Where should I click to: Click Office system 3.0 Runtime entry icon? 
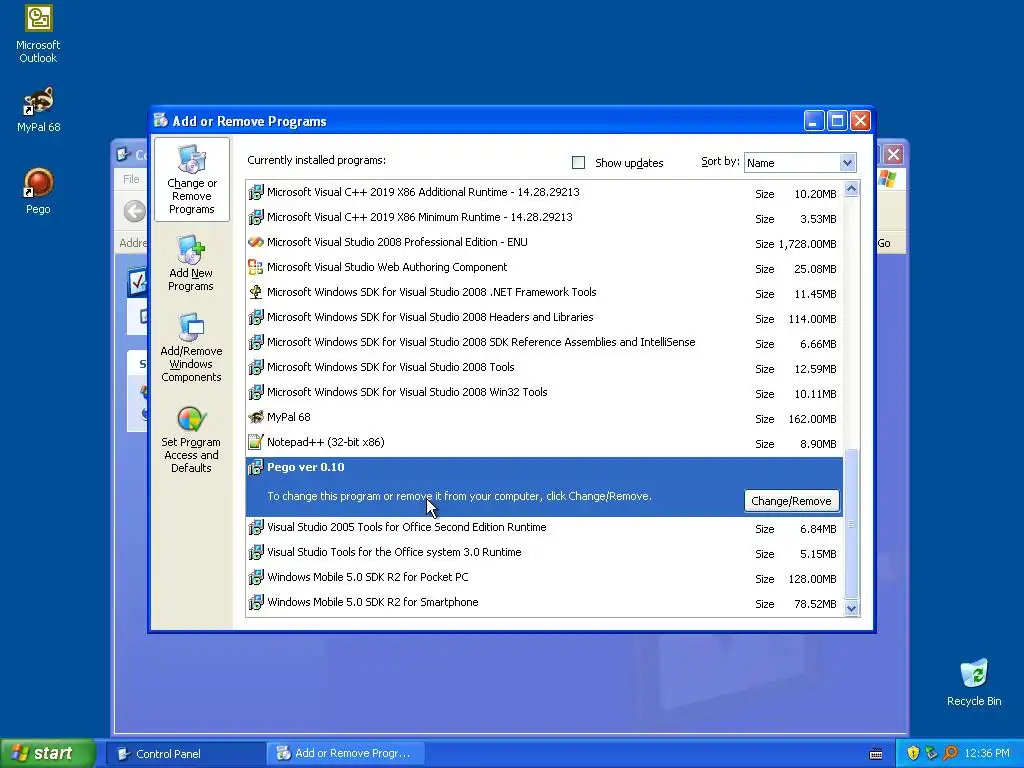click(256, 552)
